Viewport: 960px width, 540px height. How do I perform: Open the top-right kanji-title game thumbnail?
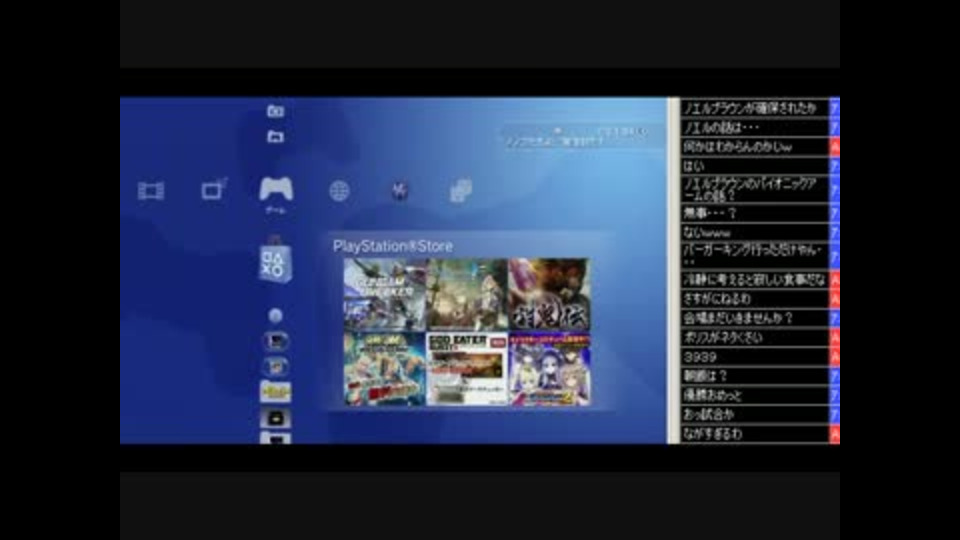click(549, 294)
